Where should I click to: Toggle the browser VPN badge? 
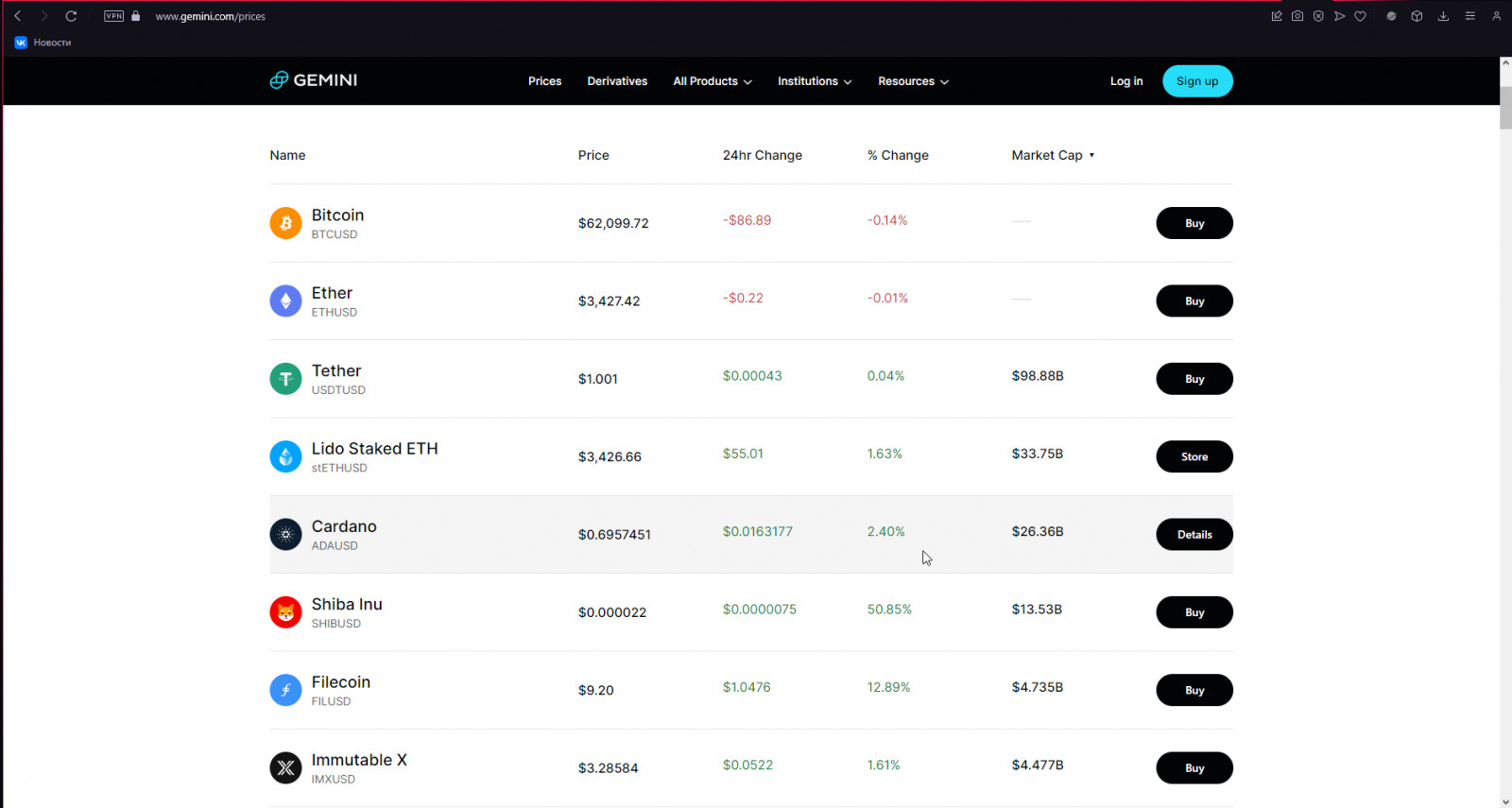[113, 16]
